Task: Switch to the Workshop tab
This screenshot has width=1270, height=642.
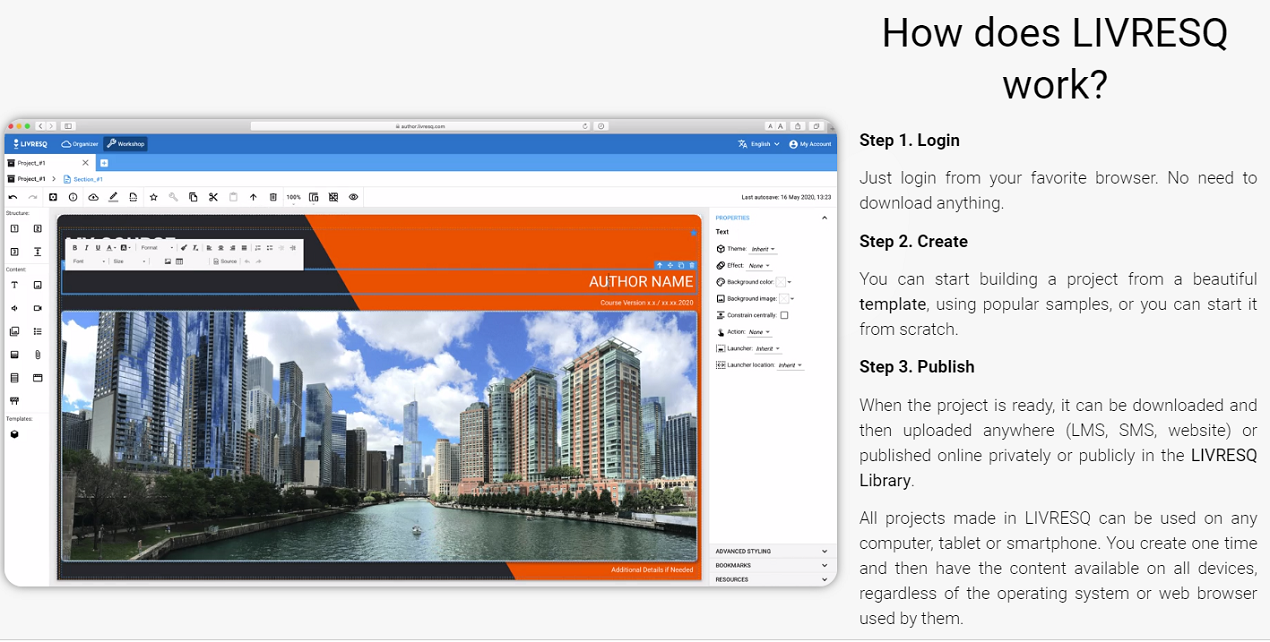Action: pyautogui.click(x=126, y=144)
